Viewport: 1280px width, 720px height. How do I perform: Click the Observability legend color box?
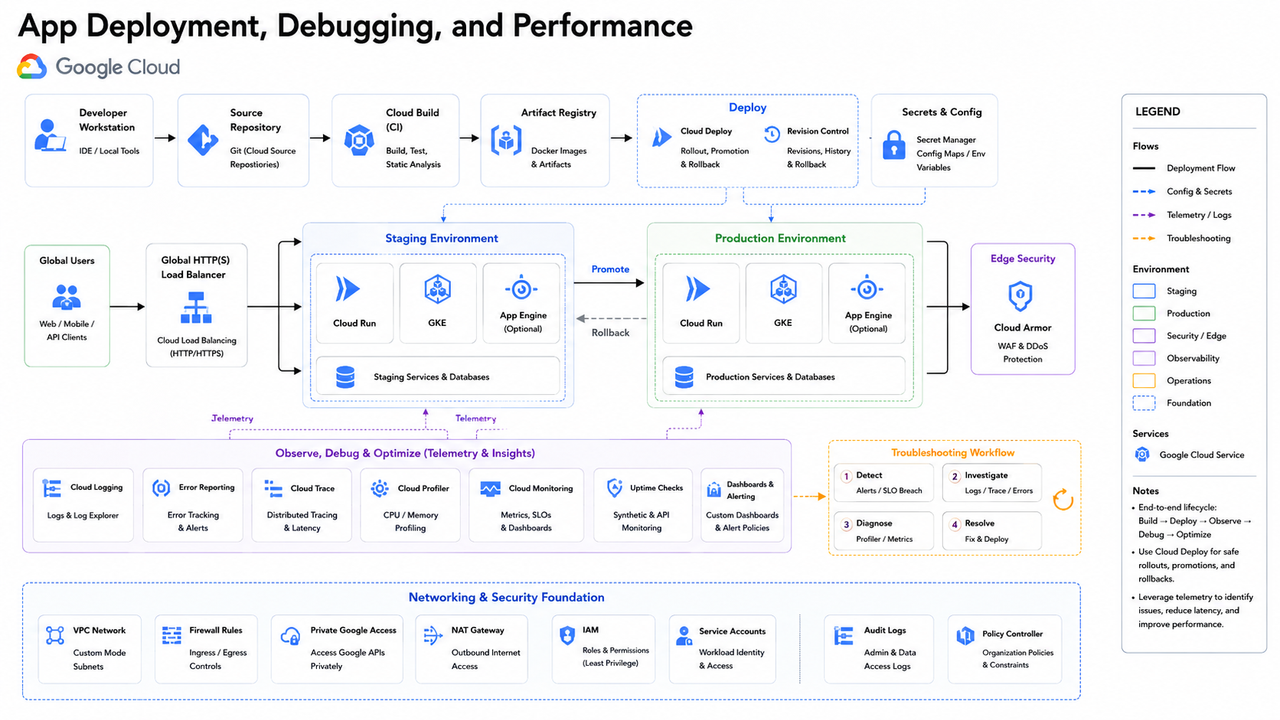pyautogui.click(x=1144, y=358)
